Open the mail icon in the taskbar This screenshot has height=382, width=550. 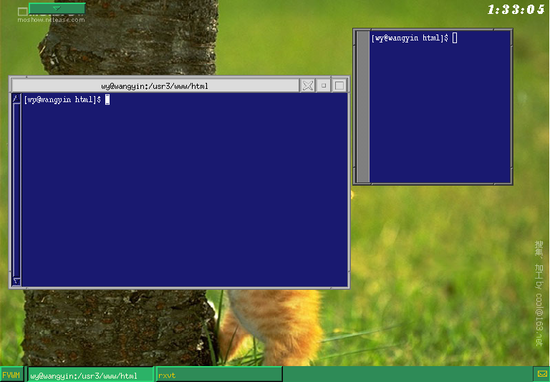pos(541,374)
